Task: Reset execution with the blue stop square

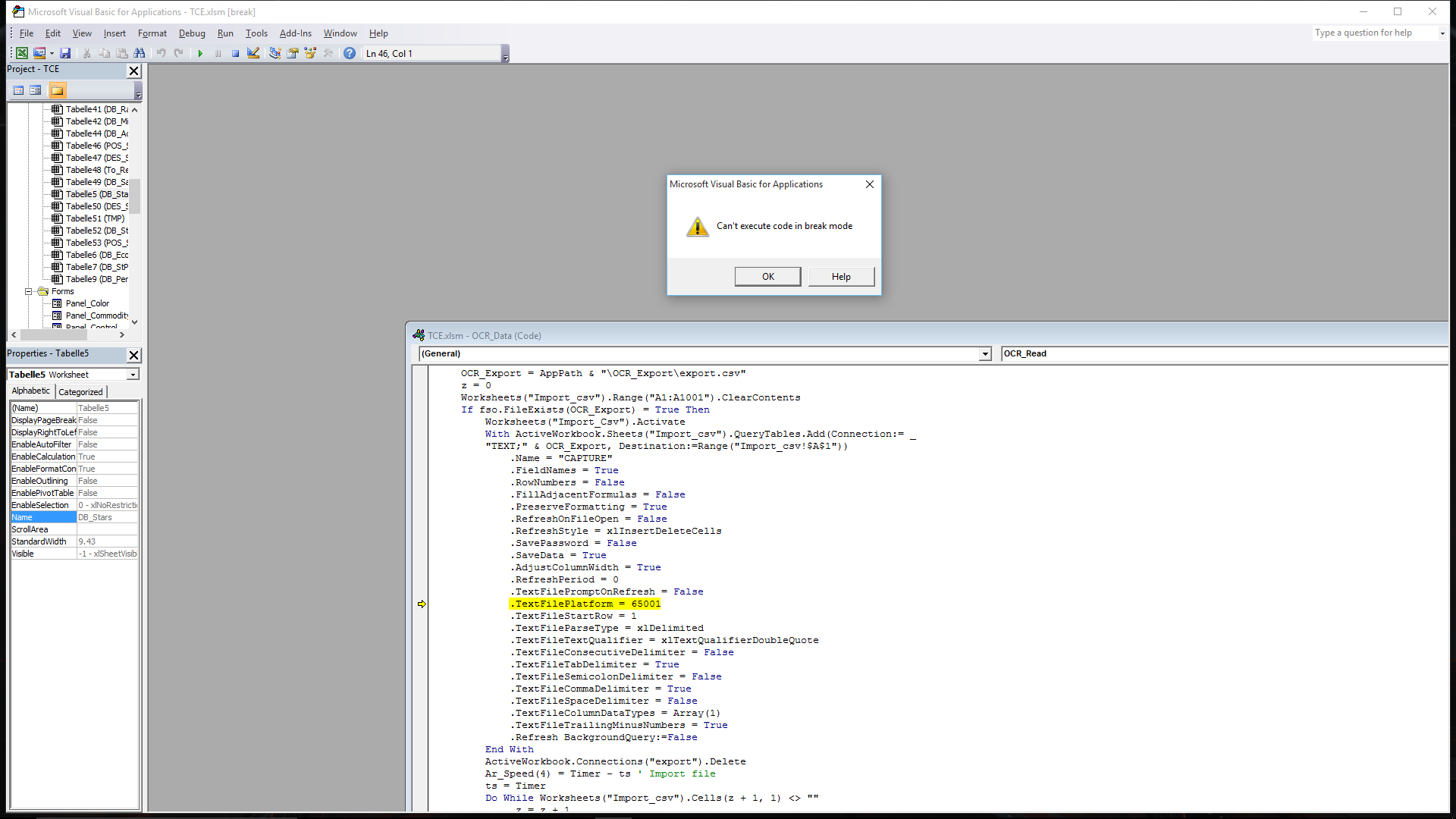Action: [x=235, y=53]
